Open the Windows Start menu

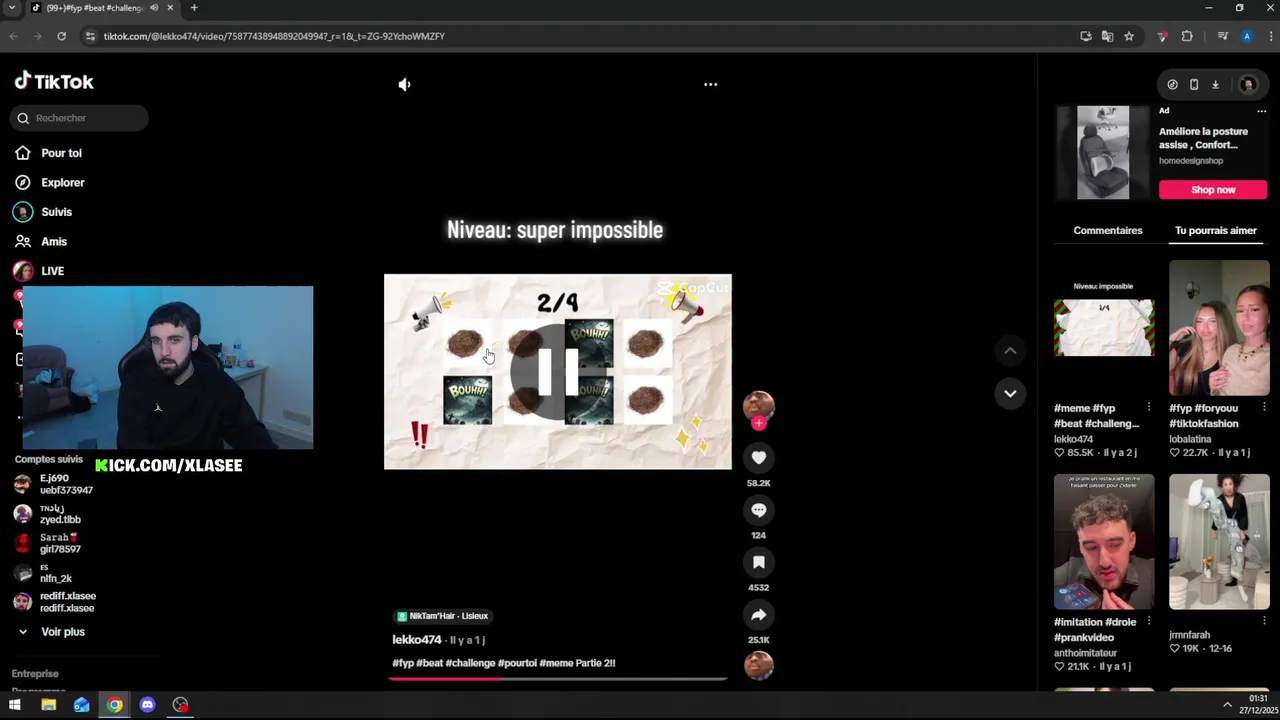15,705
